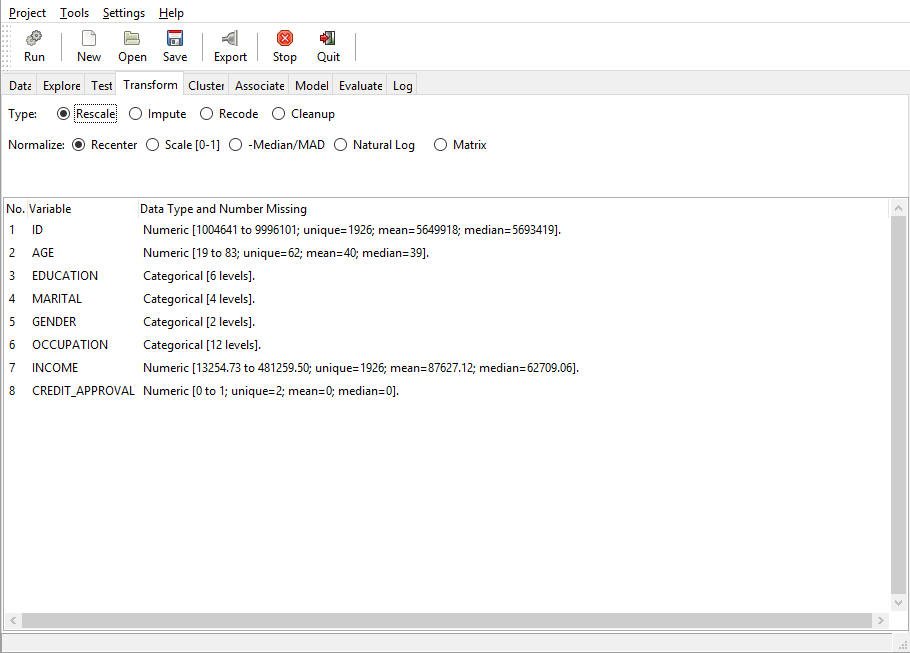Viewport: 910px width, 653px height.
Task: Click the horizontal scrollbar right arrow
Action: point(881,620)
